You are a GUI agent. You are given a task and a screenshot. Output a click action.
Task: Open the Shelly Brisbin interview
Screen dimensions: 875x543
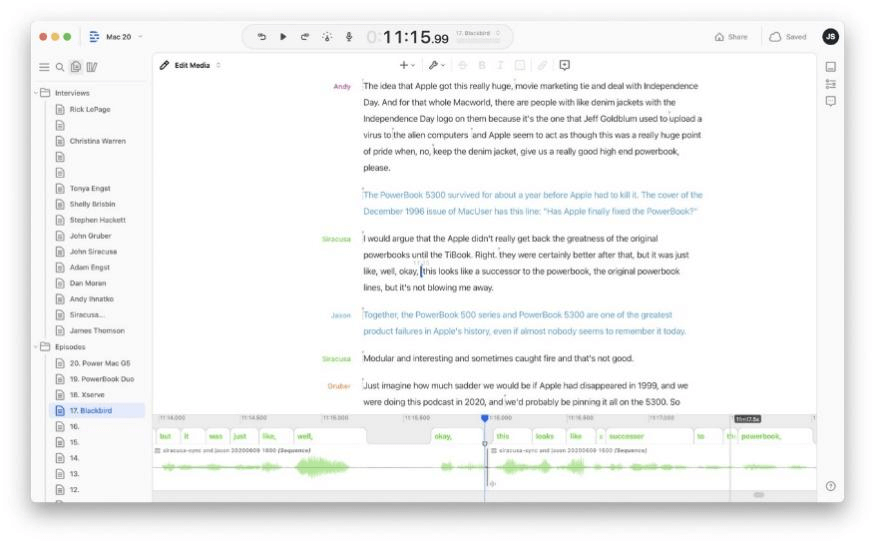(x=92, y=204)
